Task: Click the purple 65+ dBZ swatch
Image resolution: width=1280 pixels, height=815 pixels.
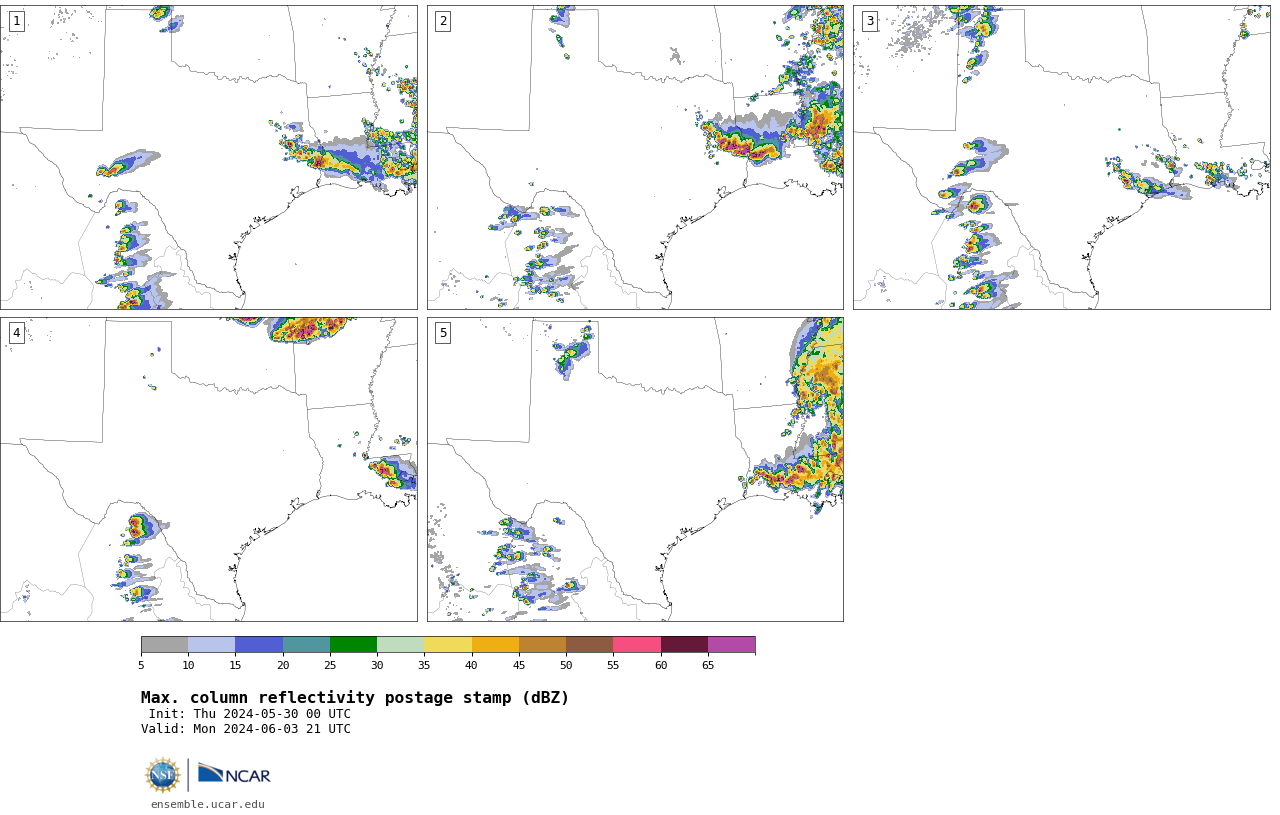Action: point(731,645)
